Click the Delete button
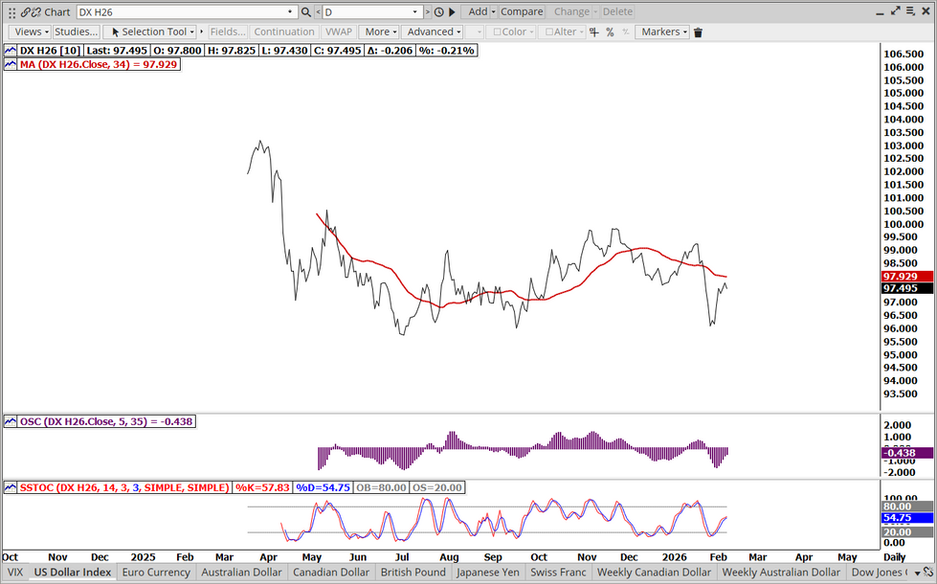 [x=617, y=12]
